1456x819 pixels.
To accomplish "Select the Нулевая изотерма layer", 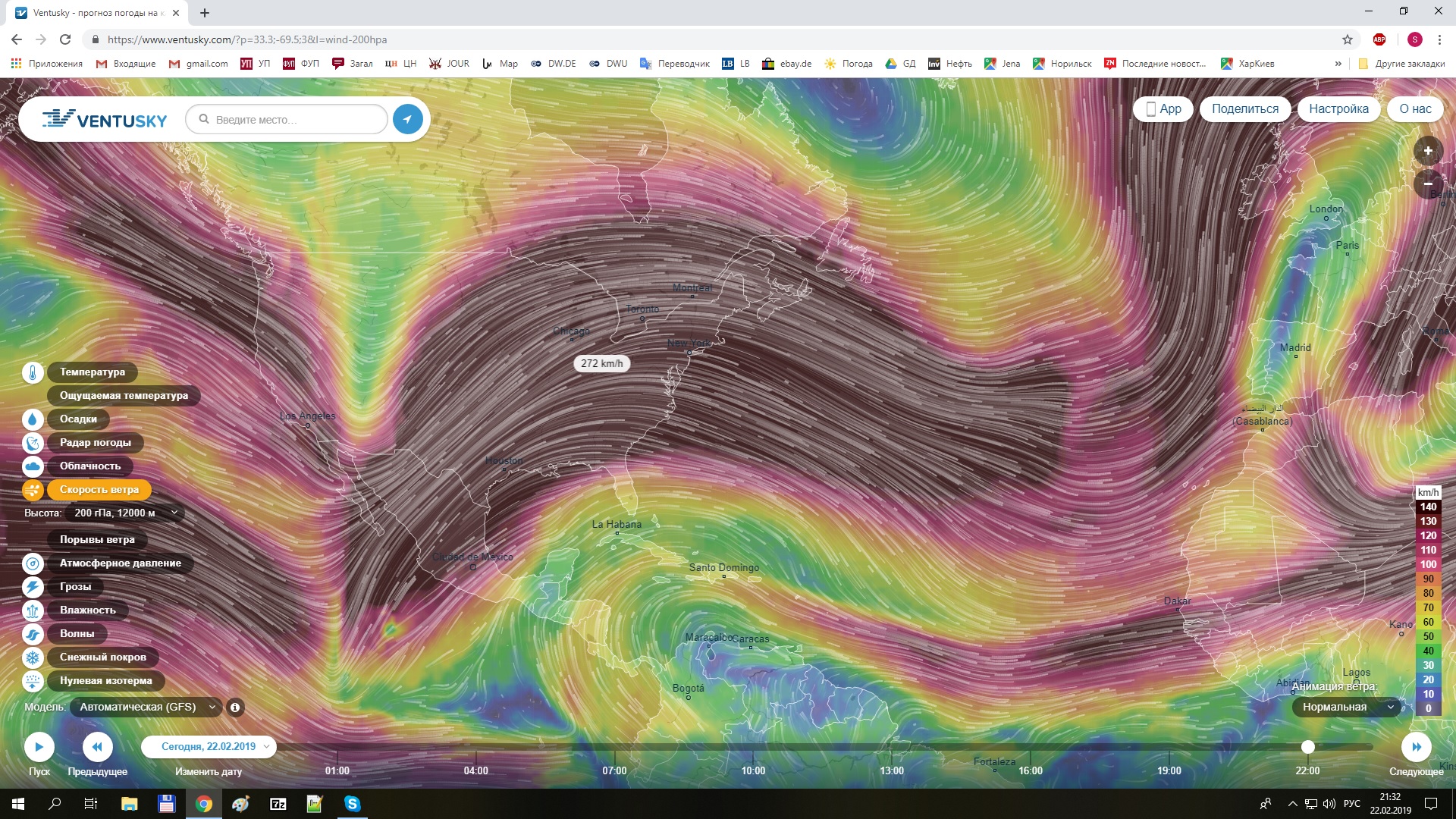I will [x=106, y=681].
